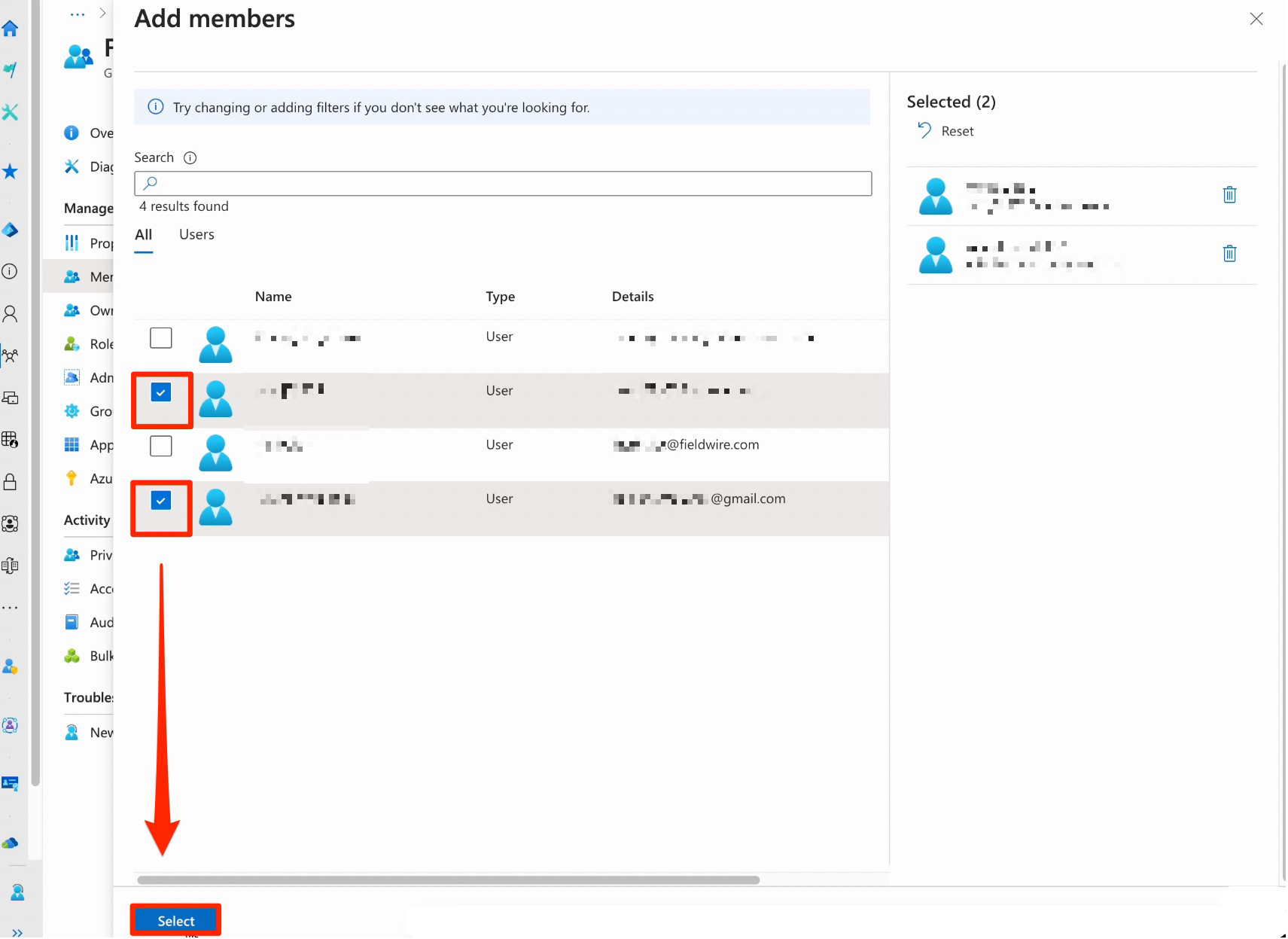Viewport: 1288px width, 939px height.
Task: Click the grid apps icon in left rail
Action: pyautogui.click(x=10, y=439)
